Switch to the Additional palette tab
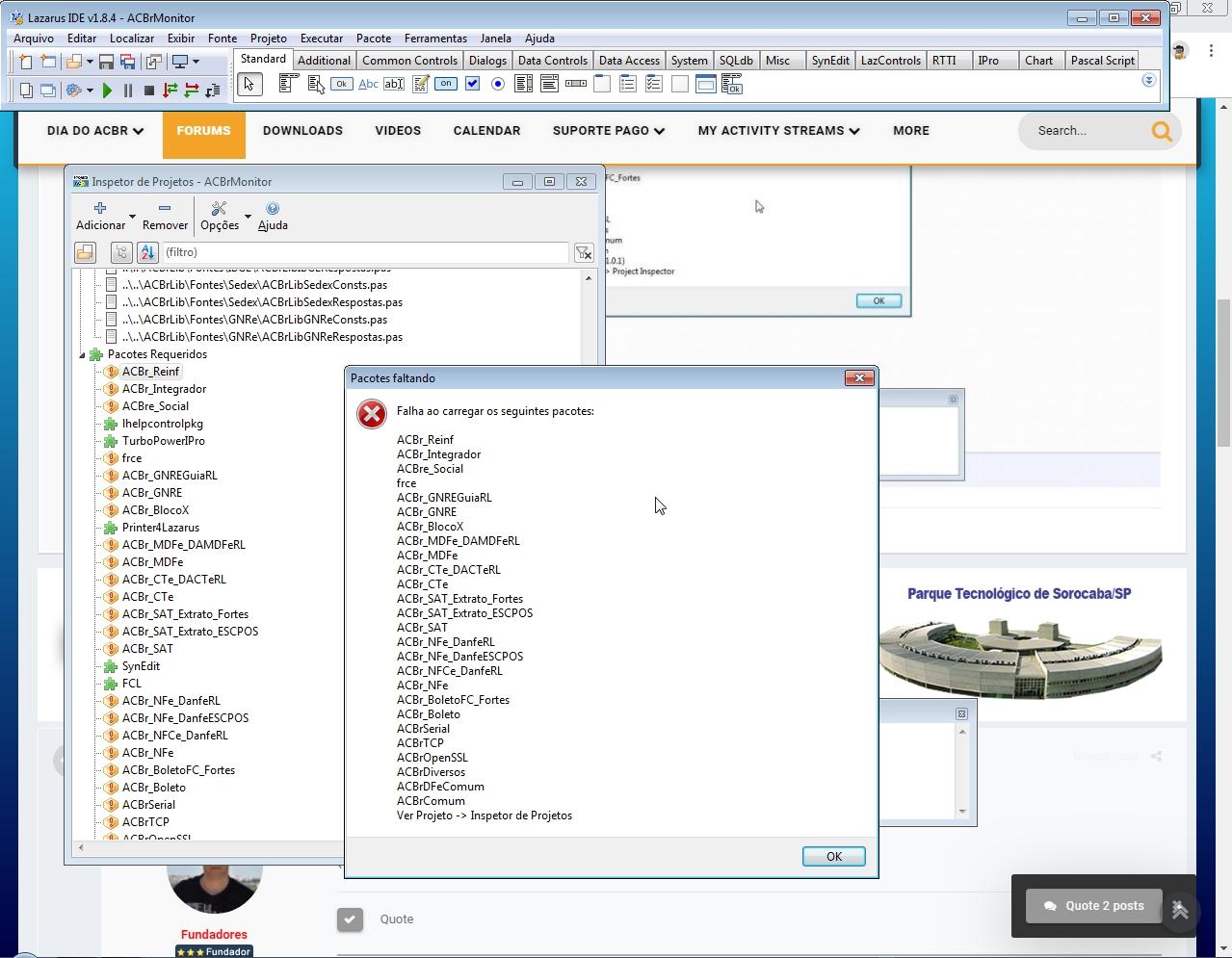This screenshot has height=958, width=1232. pyautogui.click(x=324, y=60)
